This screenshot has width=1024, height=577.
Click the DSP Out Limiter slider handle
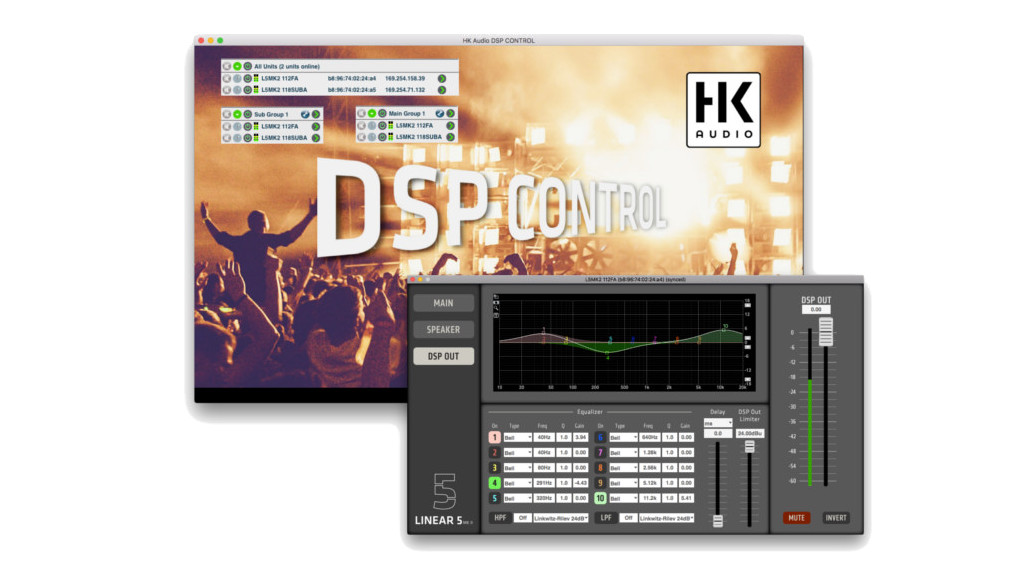pos(750,446)
